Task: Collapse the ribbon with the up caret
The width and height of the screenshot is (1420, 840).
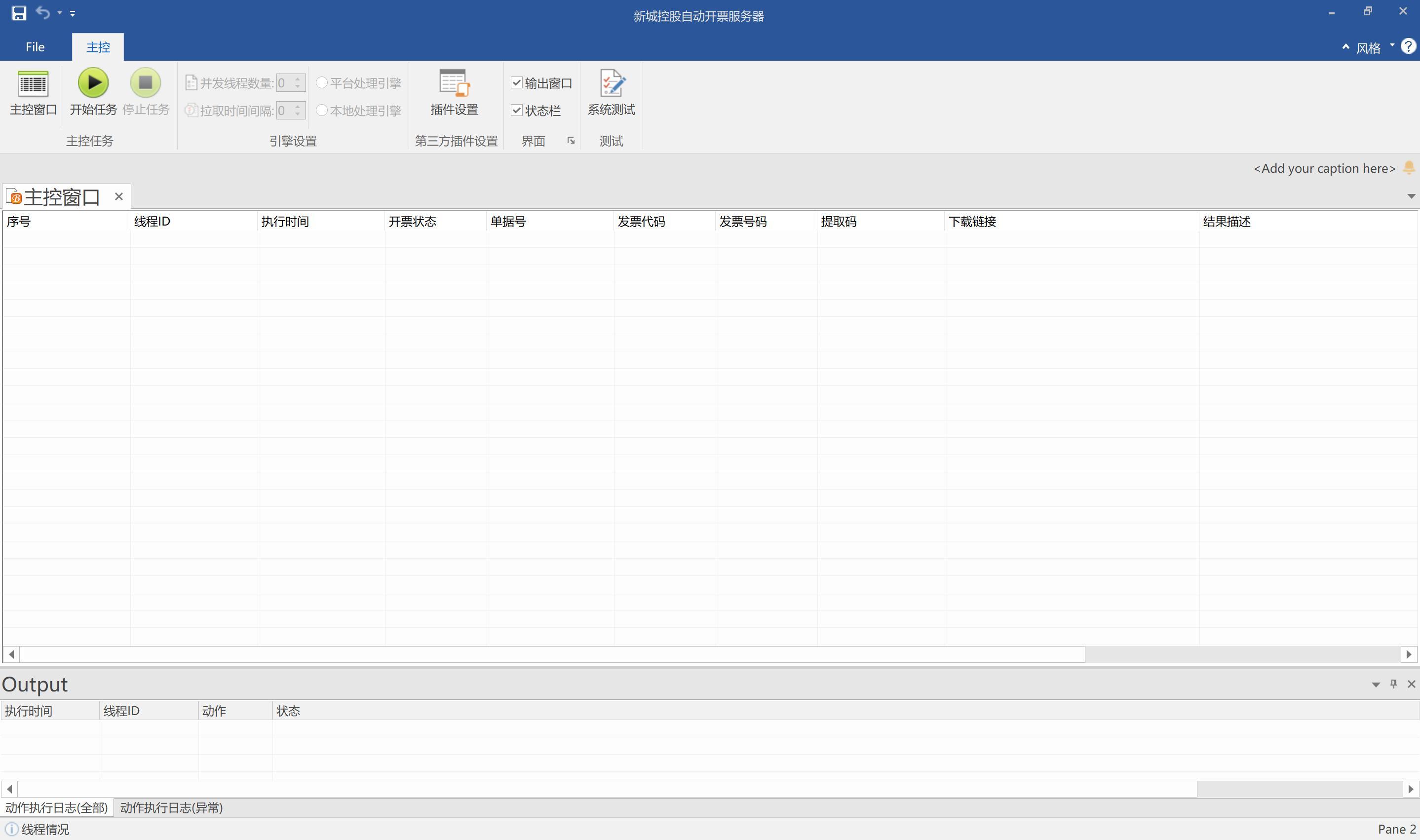Action: click(1346, 47)
